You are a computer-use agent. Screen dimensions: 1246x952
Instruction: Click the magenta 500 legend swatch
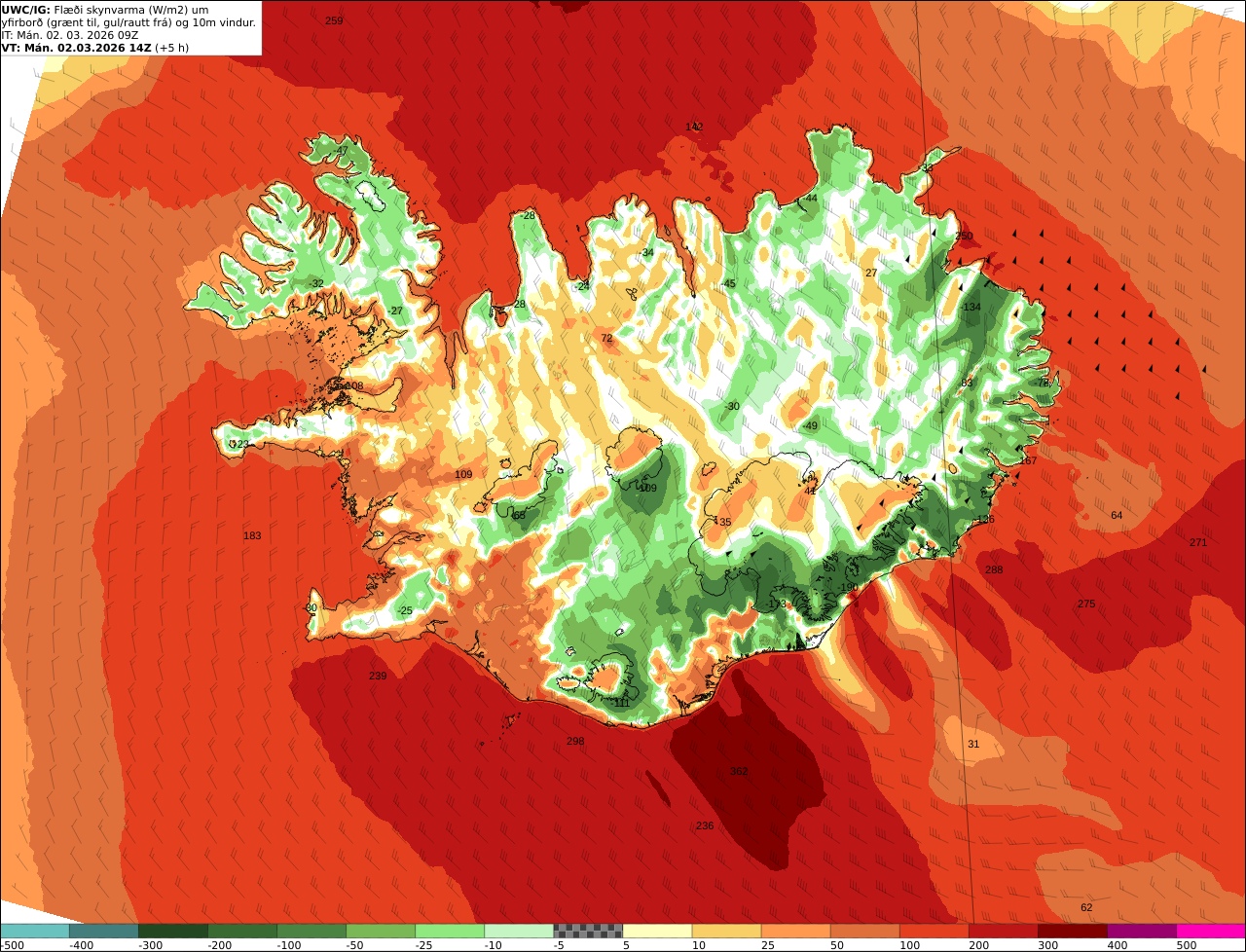(1211, 931)
